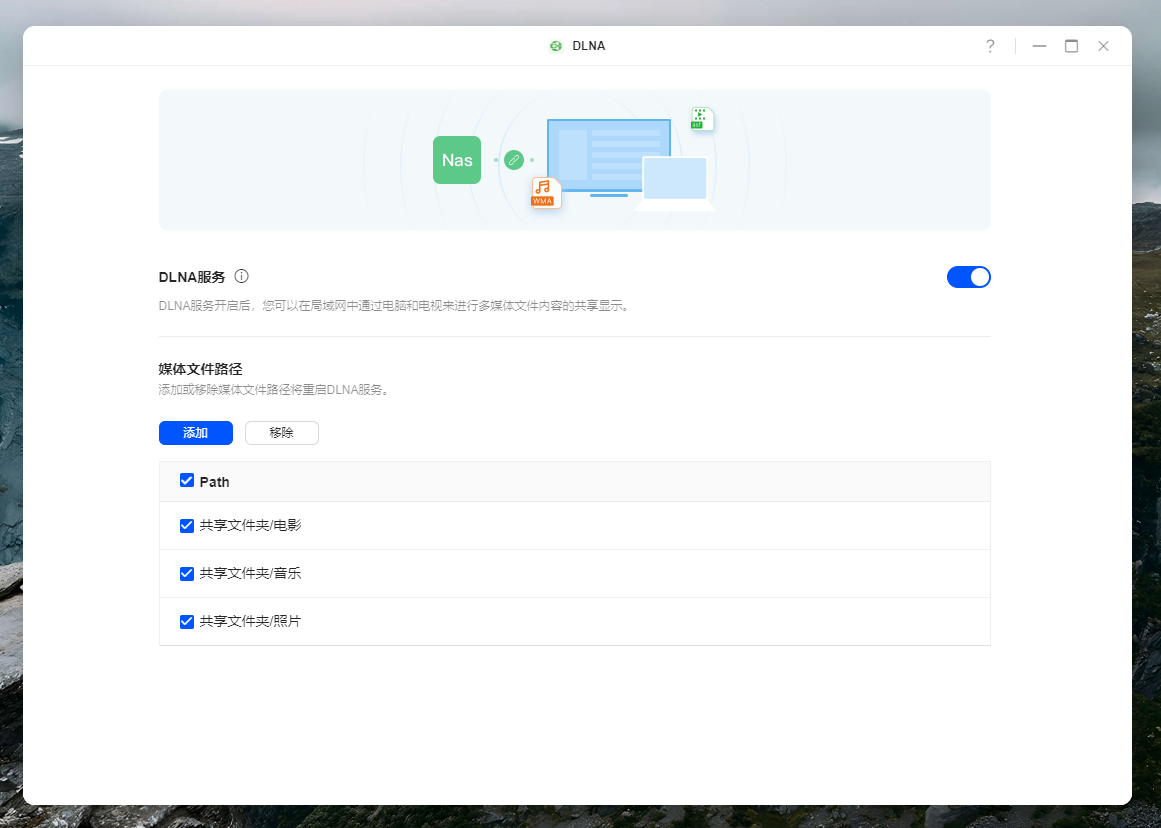This screenshot has width=1161, height=828.
Task: Minimize the DLNA window
Action: (x=1040, y=46)
